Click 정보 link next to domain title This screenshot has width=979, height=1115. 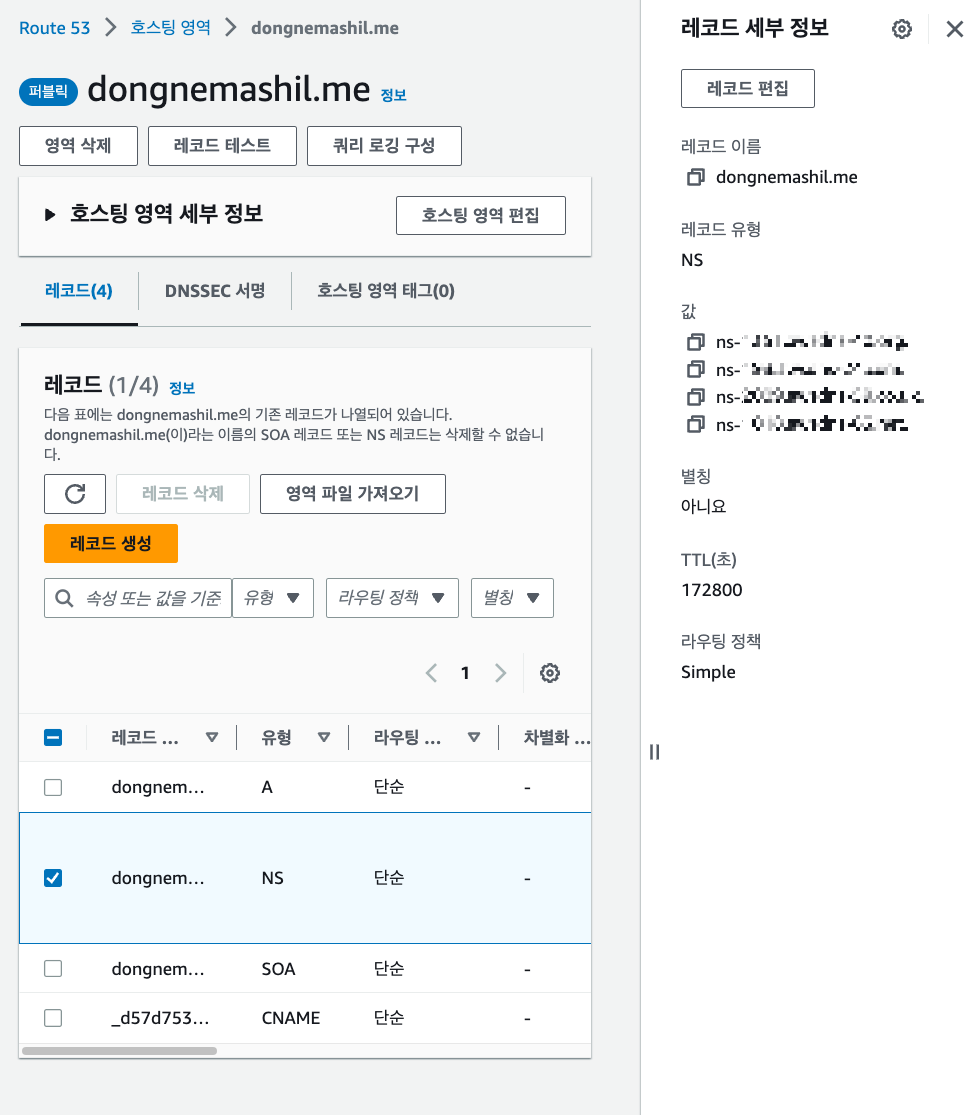393,95
